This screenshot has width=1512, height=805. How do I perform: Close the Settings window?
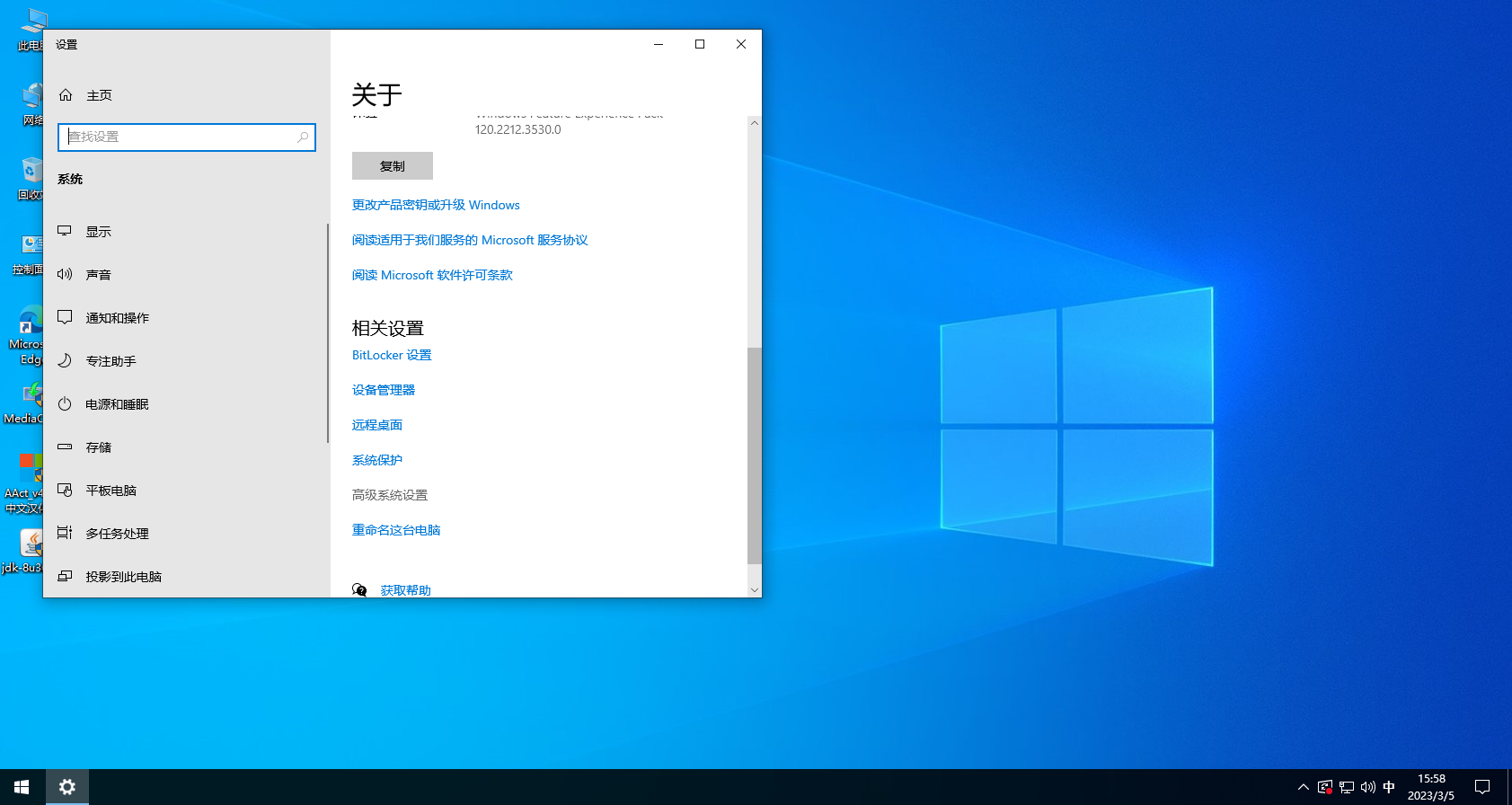[741, 44]
